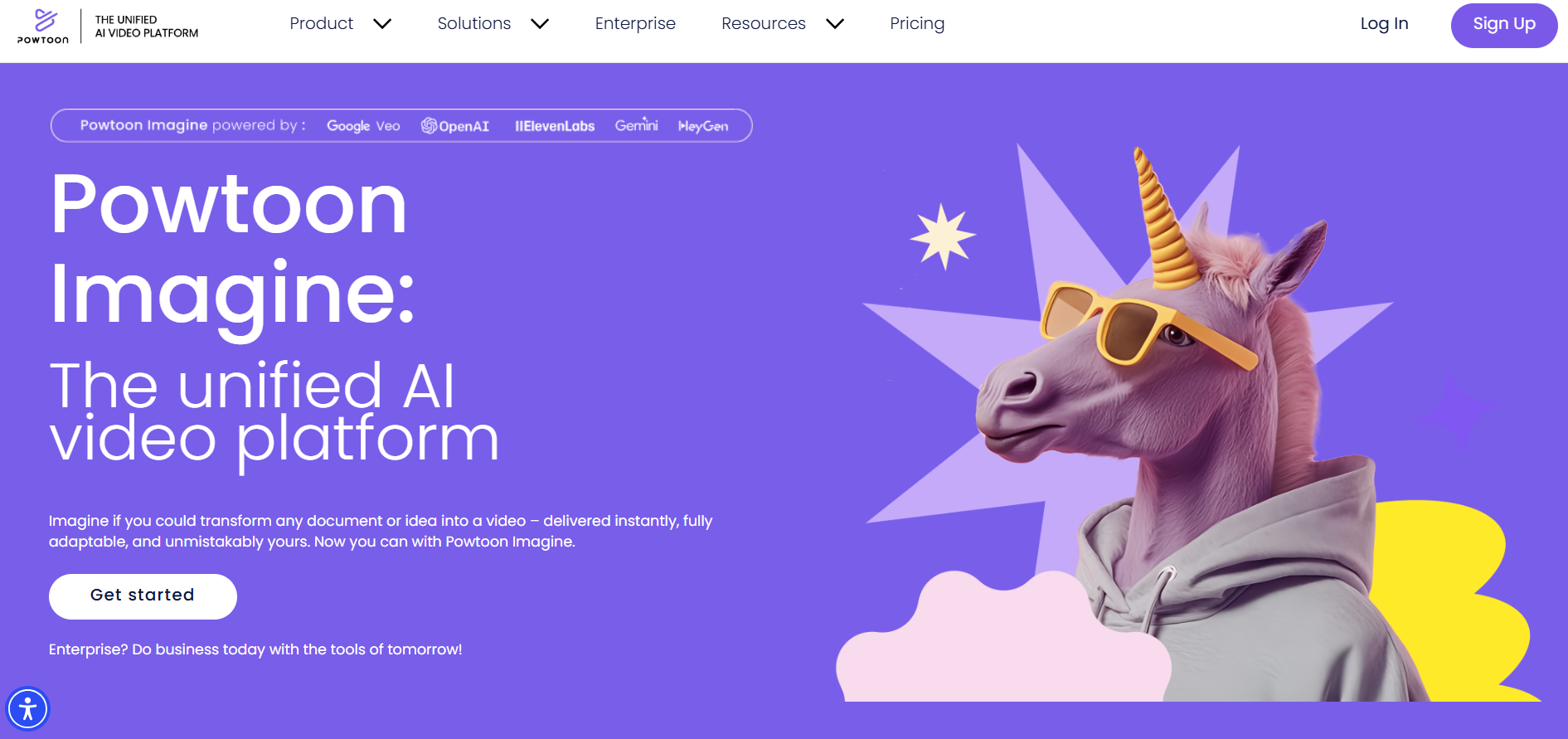This screenshot has width=1568, height=739.
Task: Go to the Pricing page
Action: tap(917, 23)
